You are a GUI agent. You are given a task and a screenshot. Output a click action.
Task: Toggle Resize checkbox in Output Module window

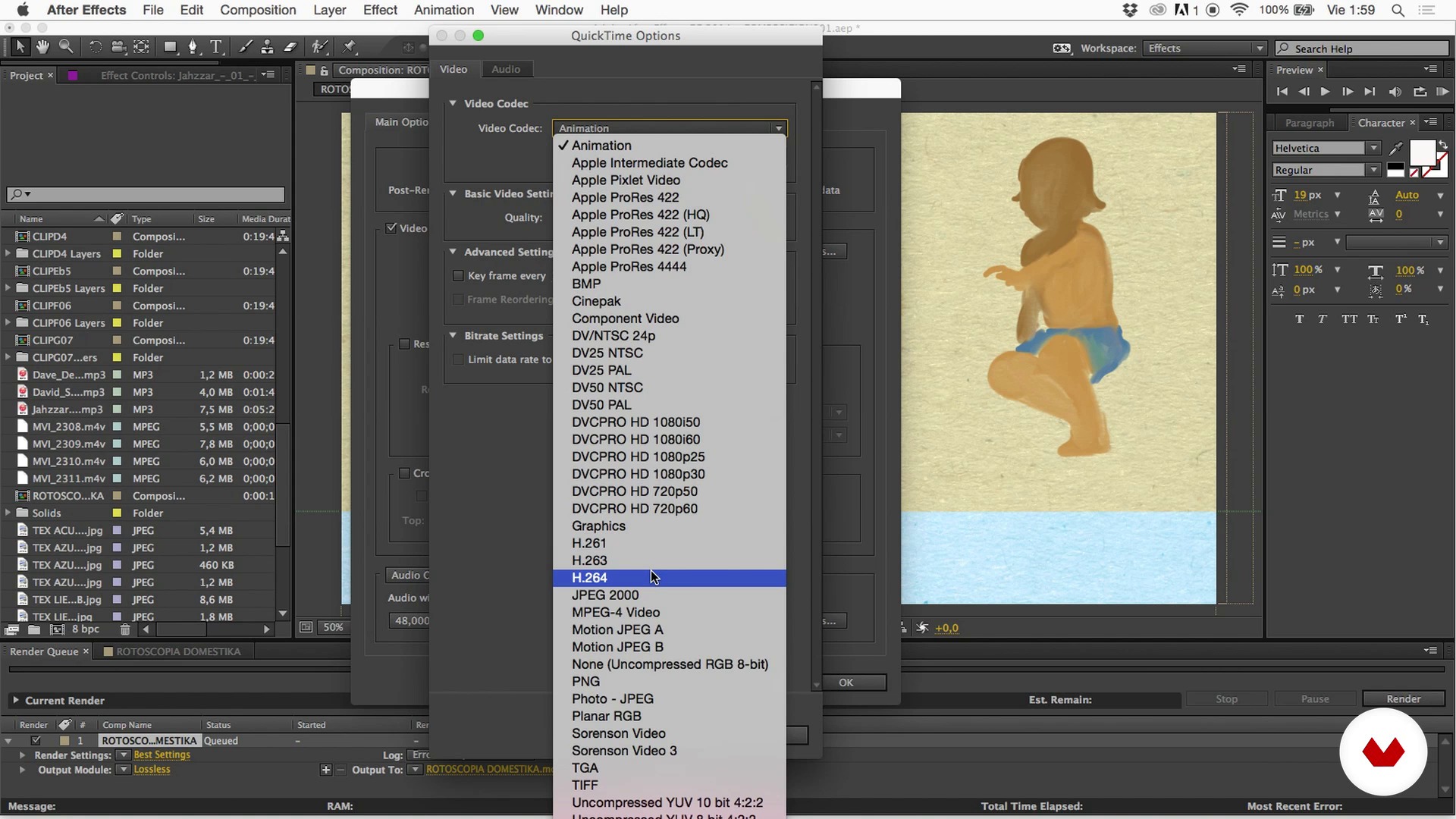pyautogui.click(x=405, y=344)
